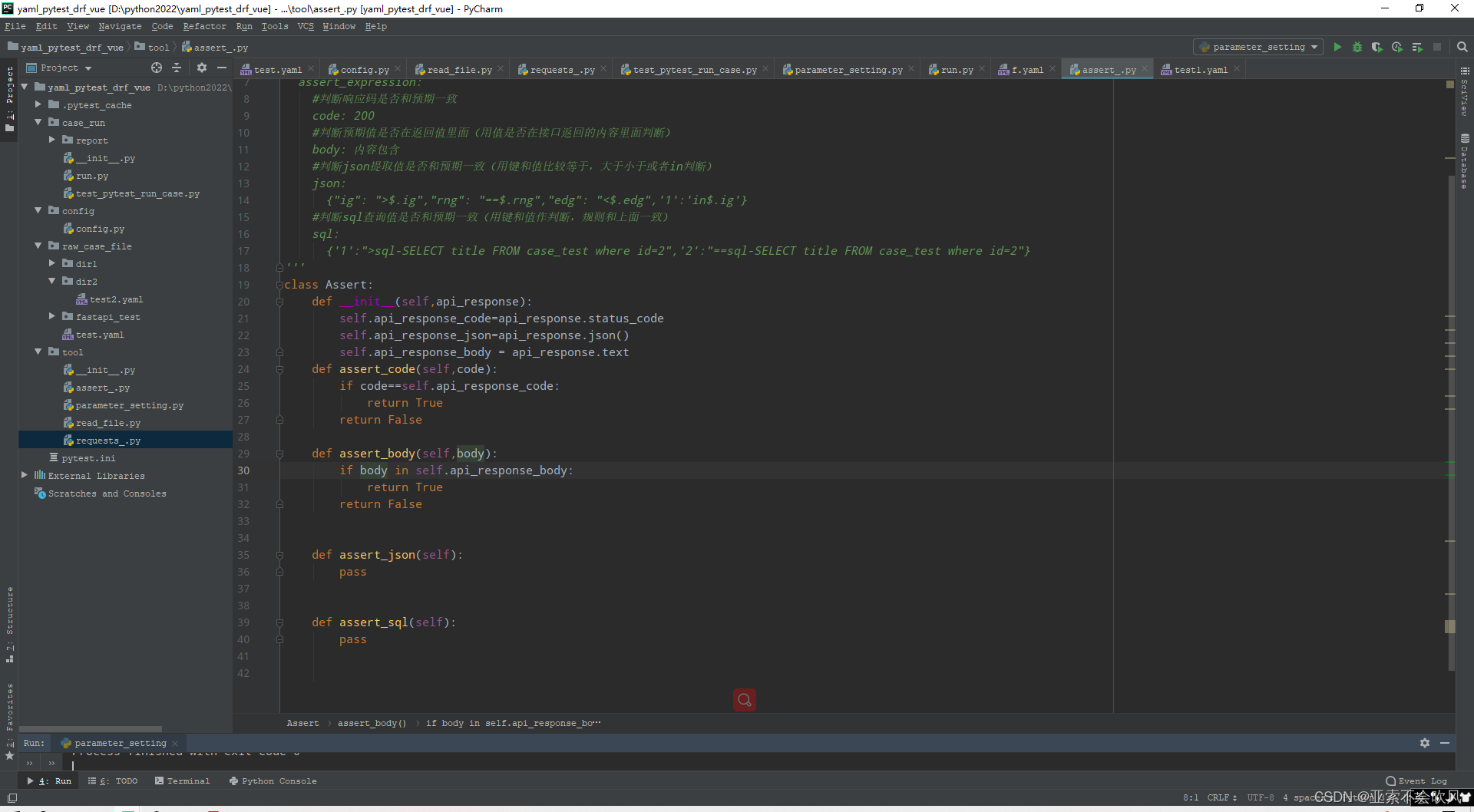This screenshot has height=812, width=1474.
Task: Expand the fastapi_test folder
Action: (52, 316)
